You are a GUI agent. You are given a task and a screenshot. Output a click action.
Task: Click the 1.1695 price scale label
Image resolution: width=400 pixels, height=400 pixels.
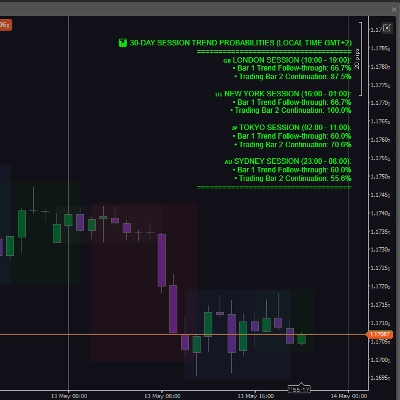tap(380, 378)
